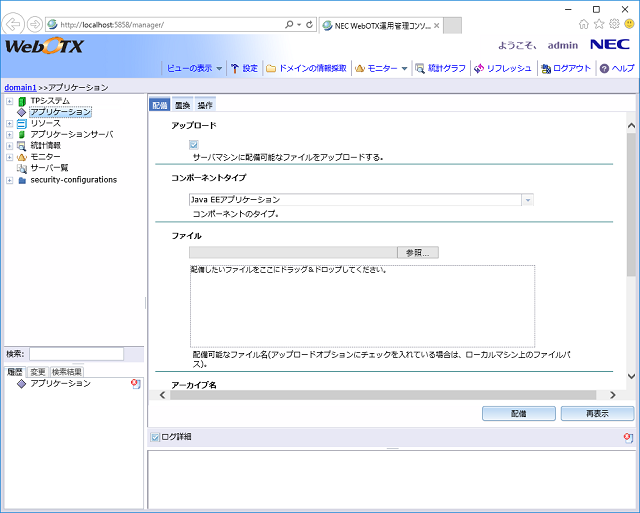Toggle the ログ詳細 checkbox
The image size is (640, 513).
[154, 437]
